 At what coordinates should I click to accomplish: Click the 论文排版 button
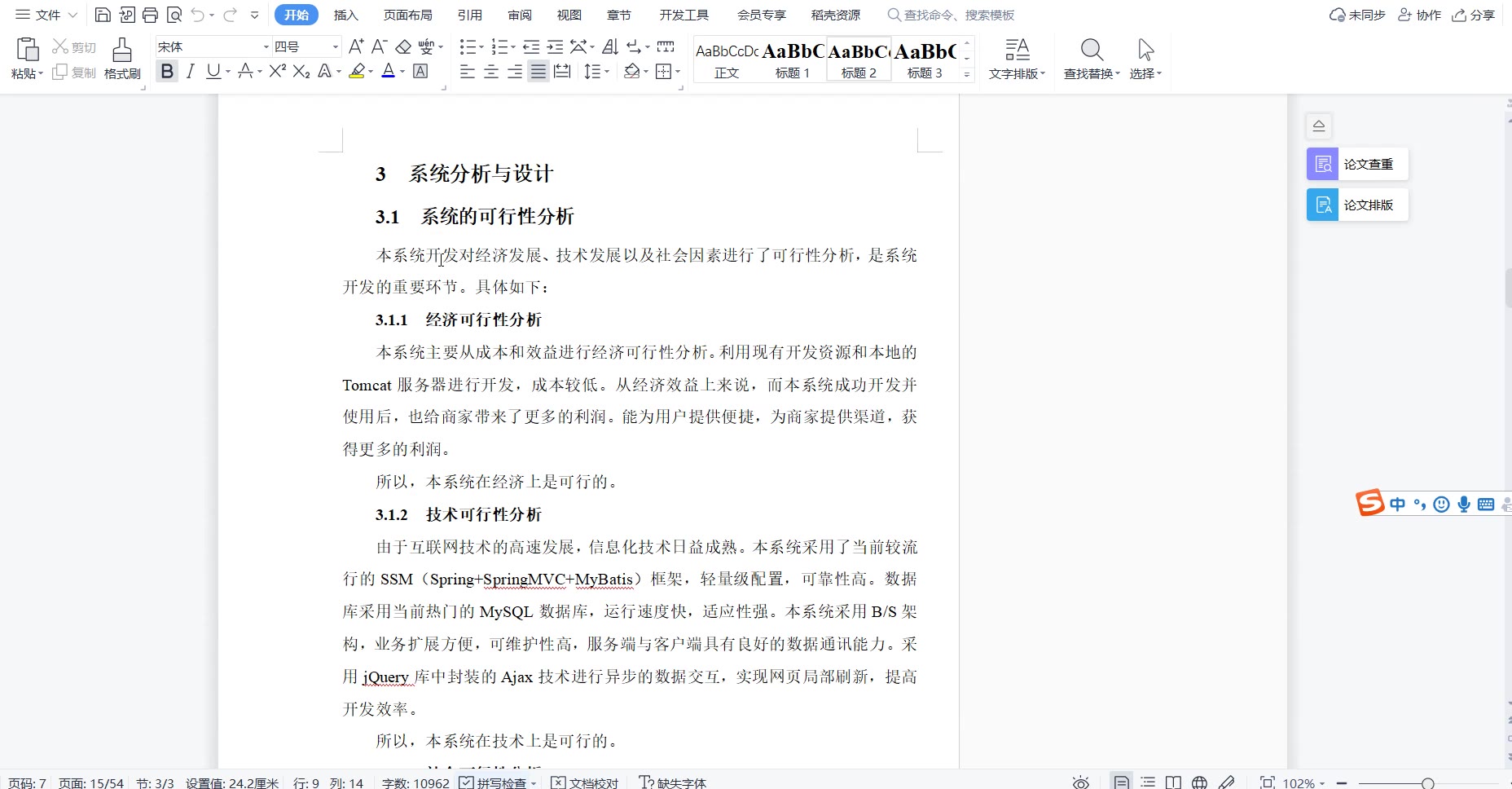1357,205
